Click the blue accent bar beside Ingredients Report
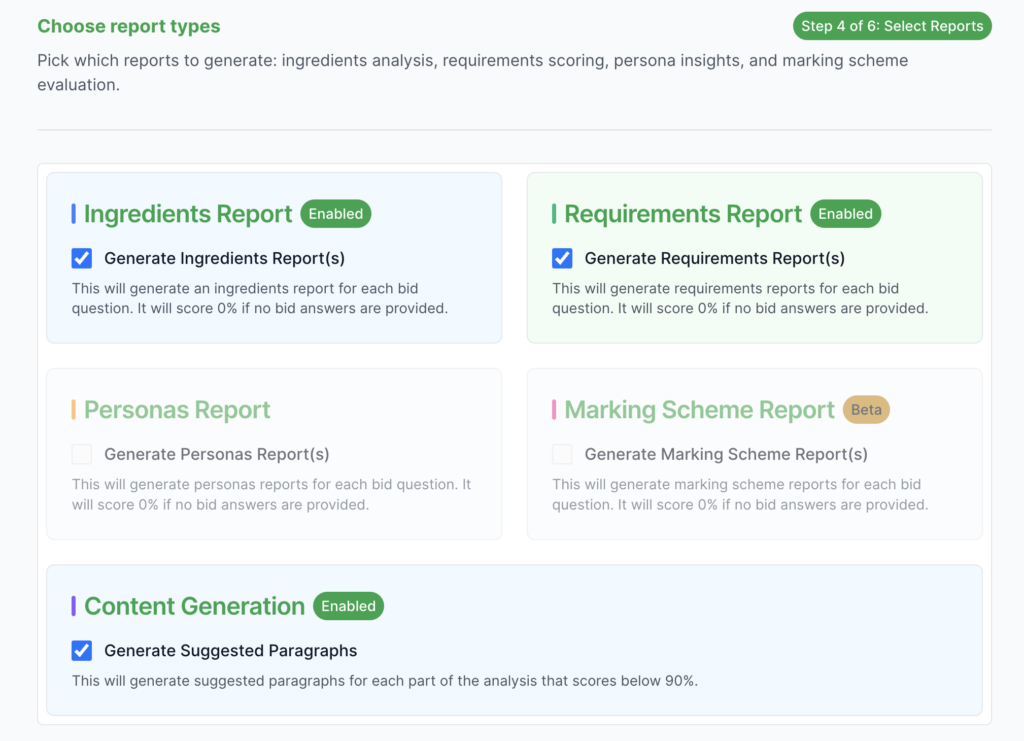The height and width of the screenshot is (741, 1024). pos(74,214)
